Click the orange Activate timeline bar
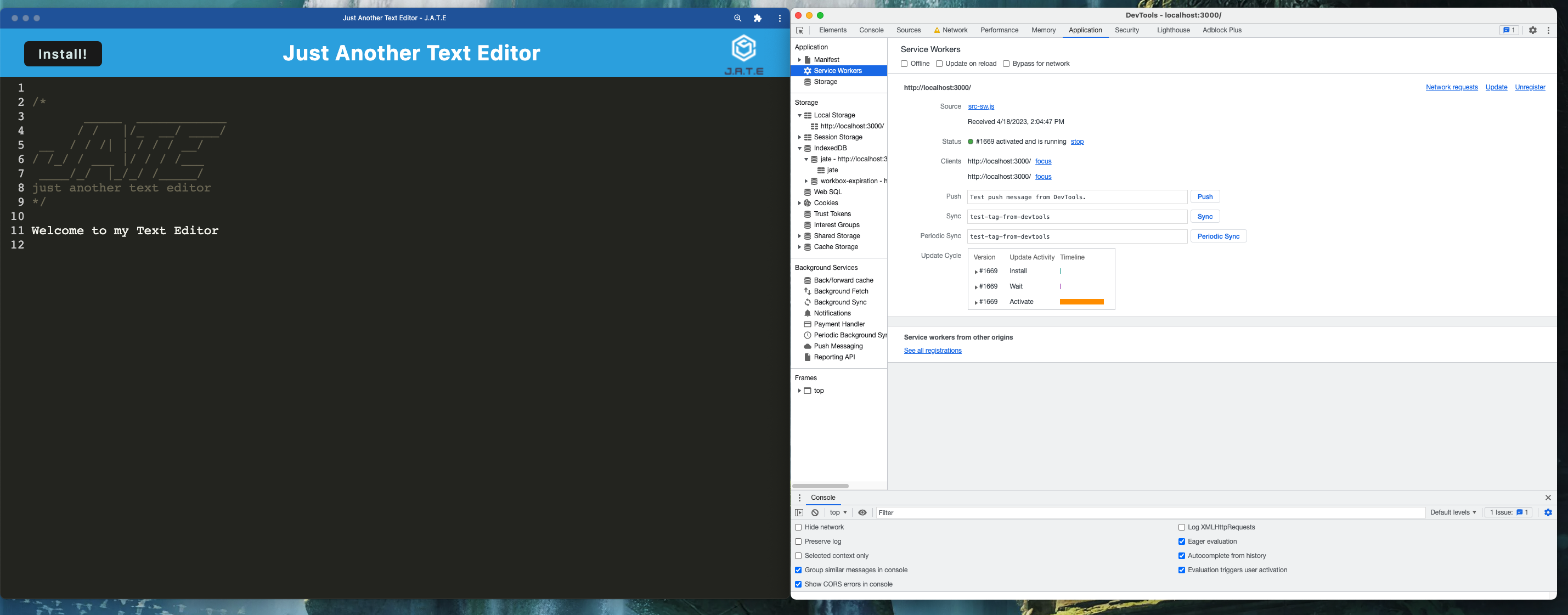Image resolution: width=1568 pixels, height=615 pixels. [1081, 302]
